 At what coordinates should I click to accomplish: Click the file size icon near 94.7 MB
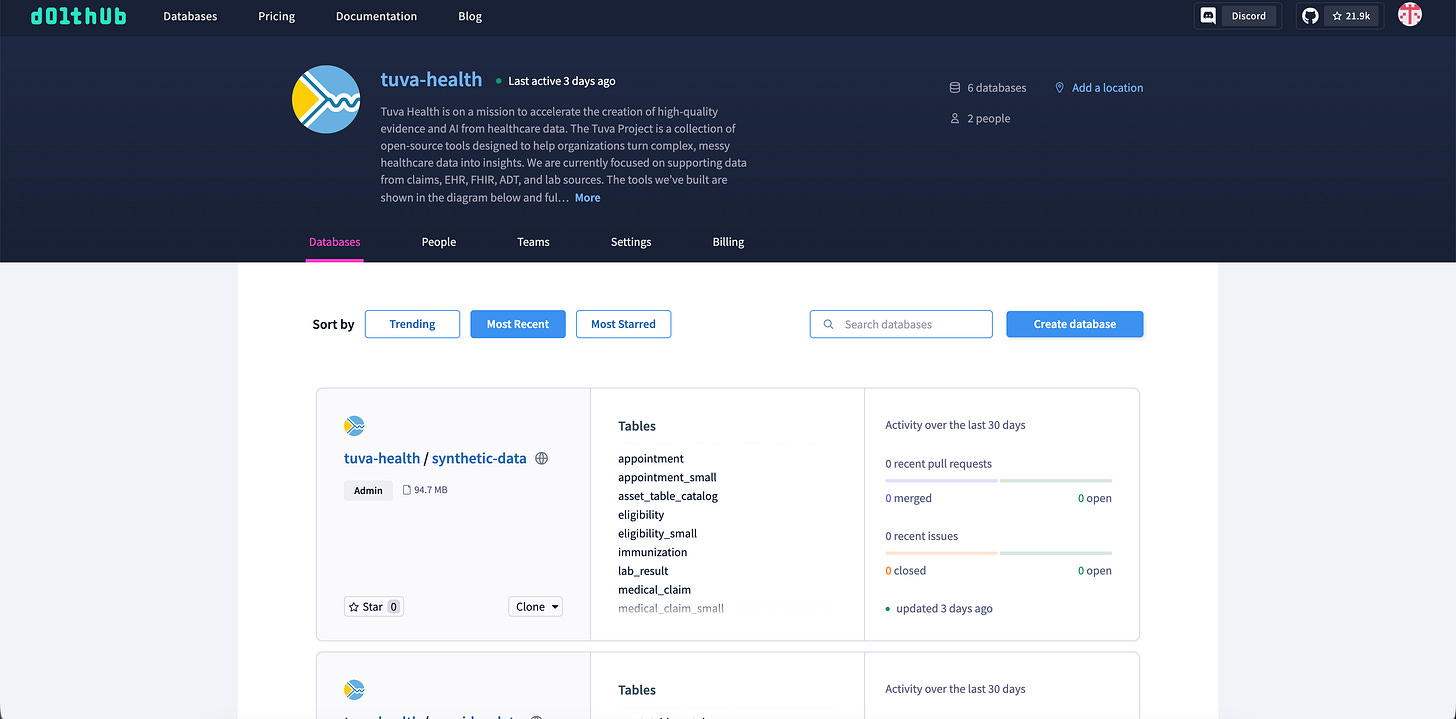[407, 490]
